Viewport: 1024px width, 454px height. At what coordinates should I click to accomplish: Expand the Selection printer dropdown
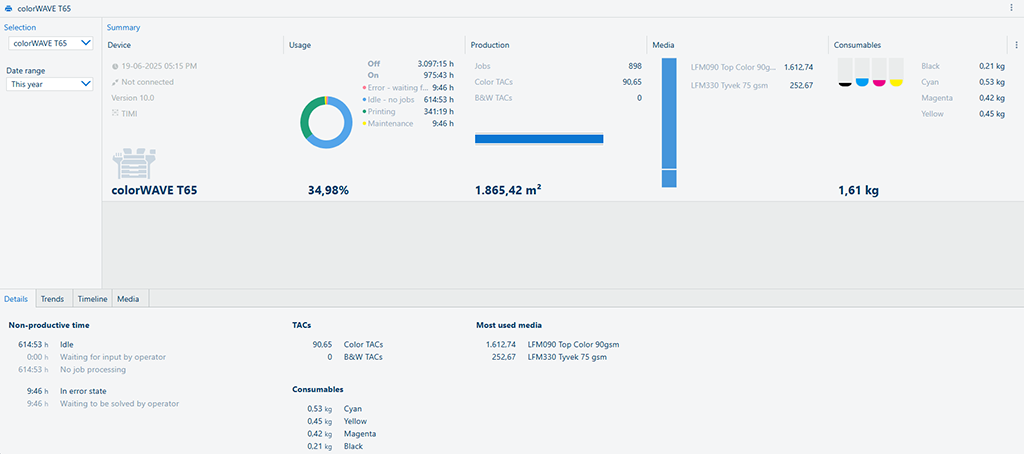[50, 43]
